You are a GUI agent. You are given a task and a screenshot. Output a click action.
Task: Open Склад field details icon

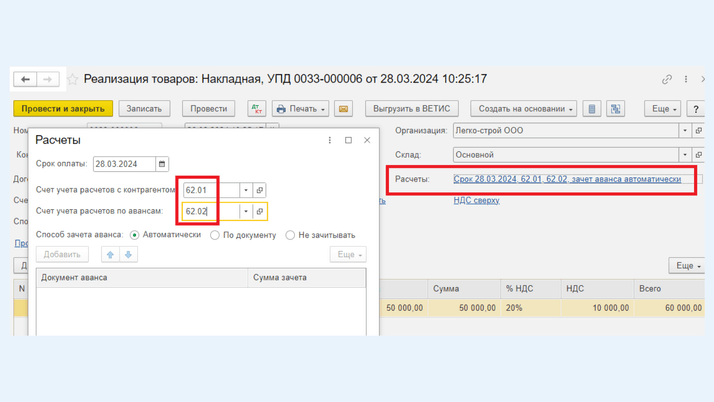click(x=699, y=155)
